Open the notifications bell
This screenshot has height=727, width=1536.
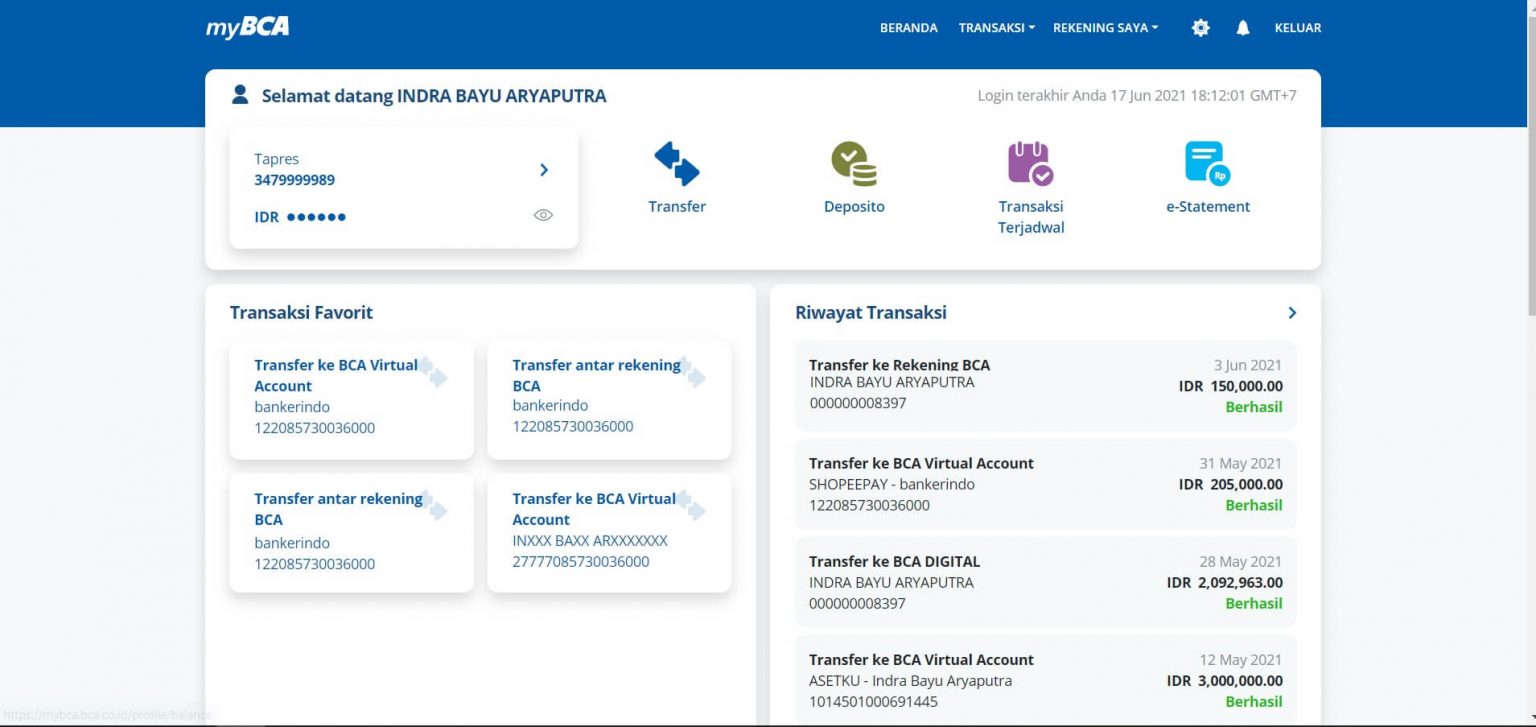coord(1242,27)
